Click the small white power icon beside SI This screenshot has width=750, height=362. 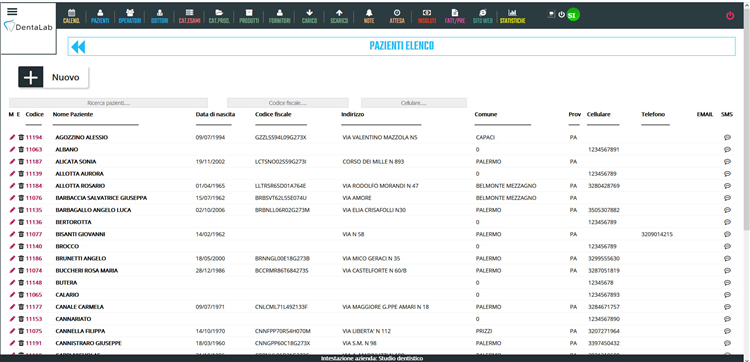(x=562, y=15)
